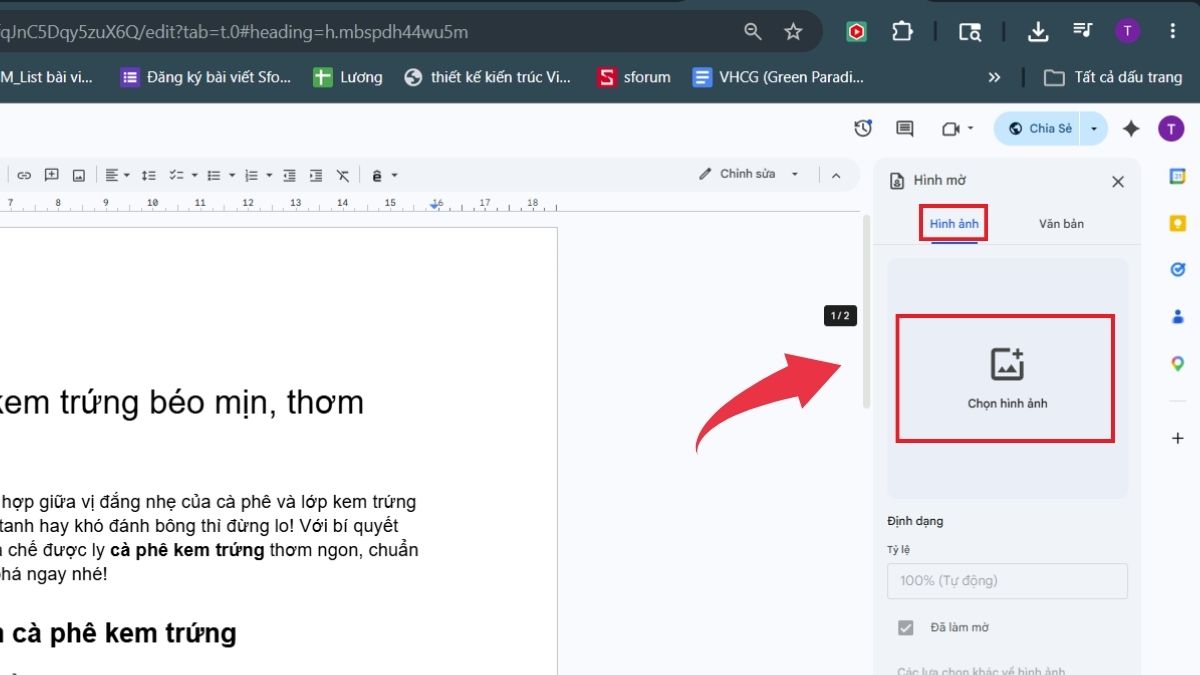Click the numbered list icon
The height and width of the screenshot is (675, 1200).
pos(251,175)
